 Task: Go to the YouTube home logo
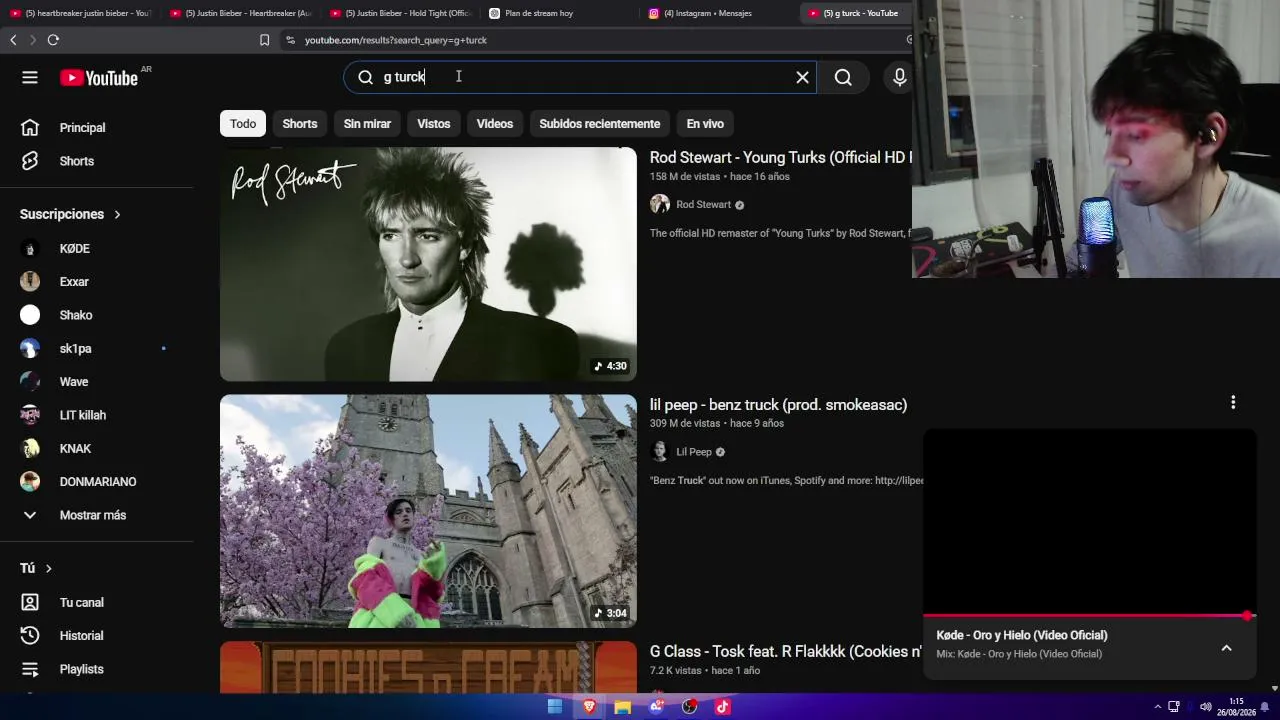pos(99,78)
